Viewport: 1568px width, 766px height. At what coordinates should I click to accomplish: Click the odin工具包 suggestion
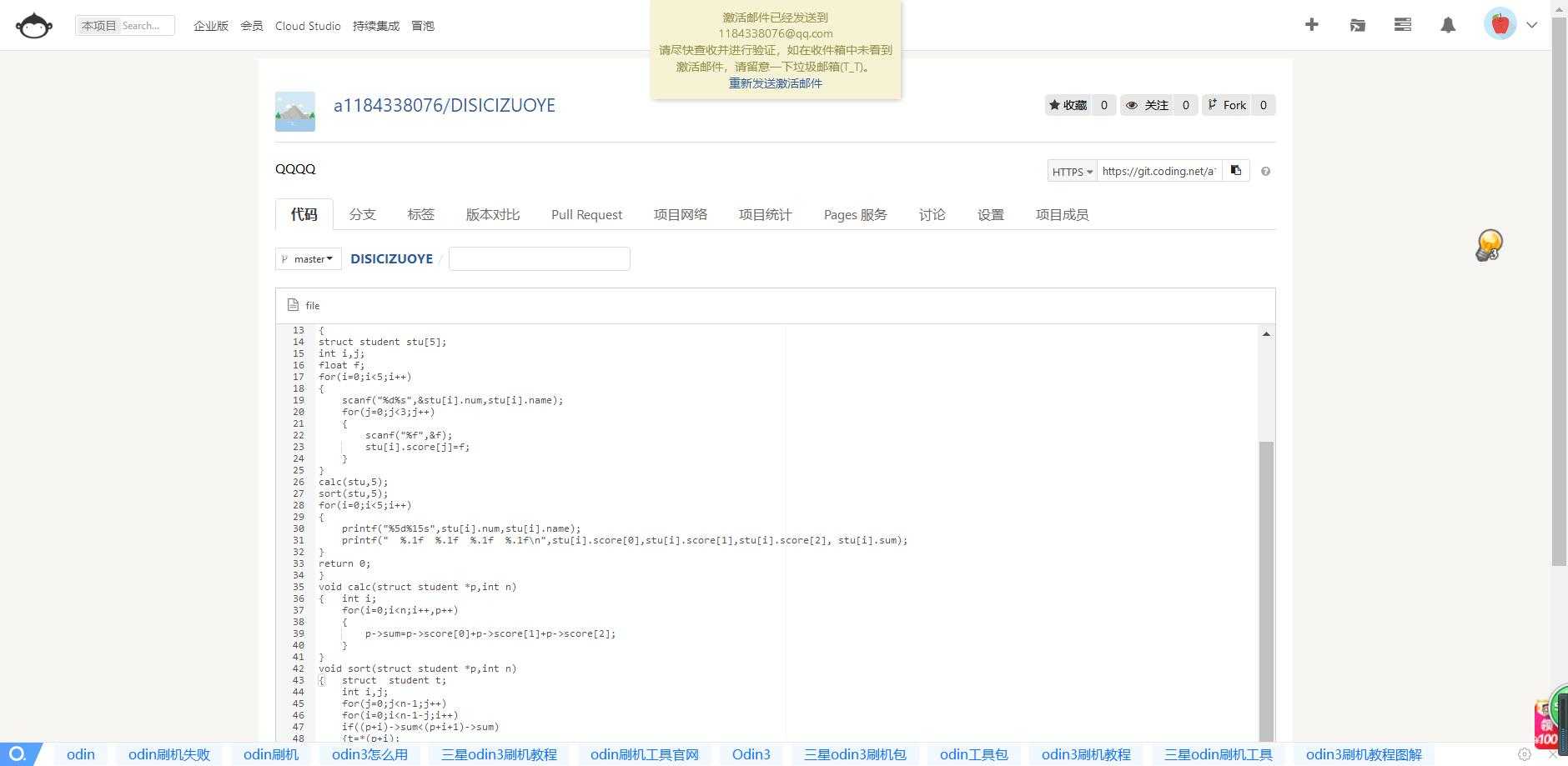pos(974,754)
